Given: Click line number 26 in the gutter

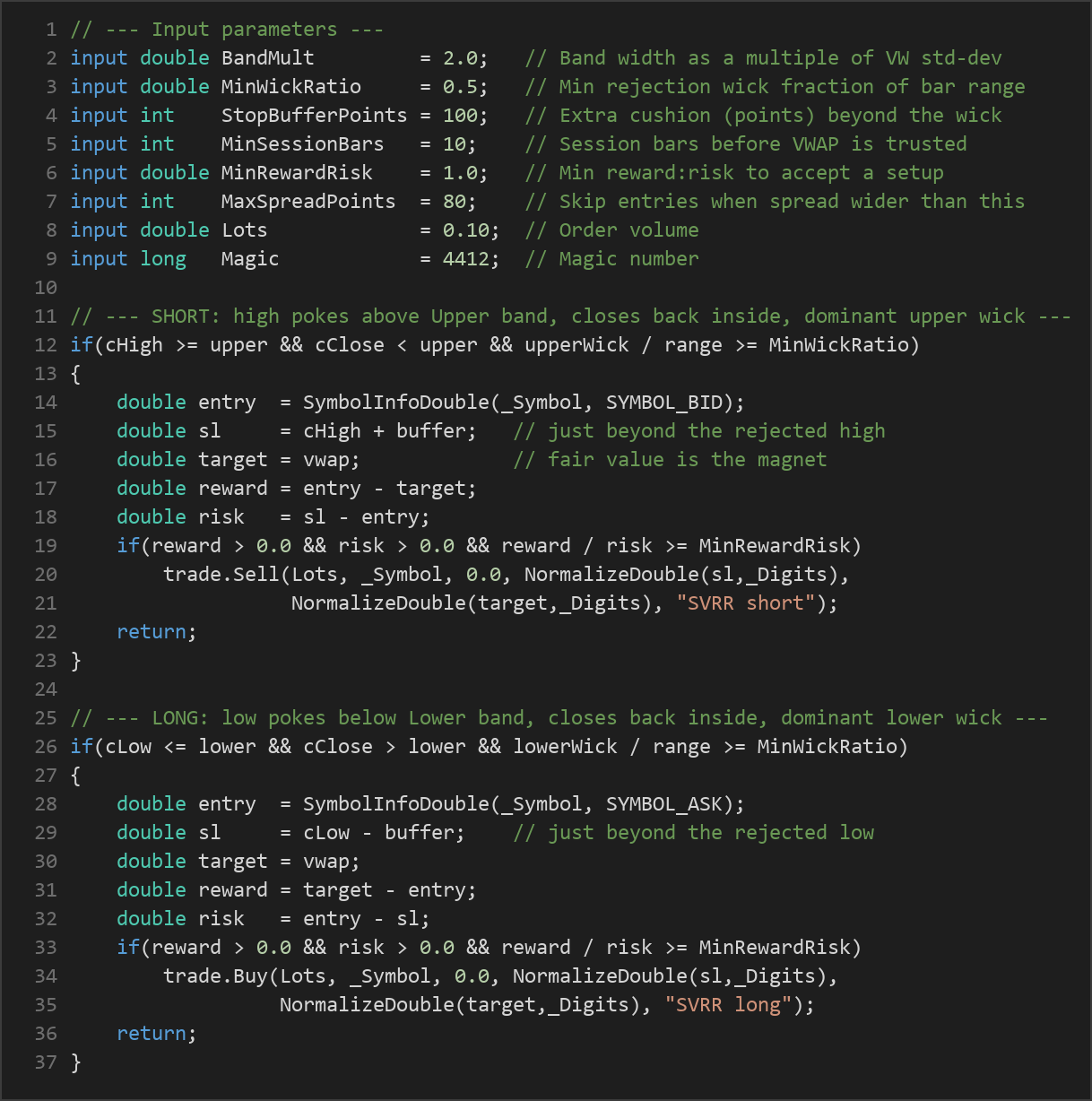Looking at the screenshot, I should (x=46, y=747).
